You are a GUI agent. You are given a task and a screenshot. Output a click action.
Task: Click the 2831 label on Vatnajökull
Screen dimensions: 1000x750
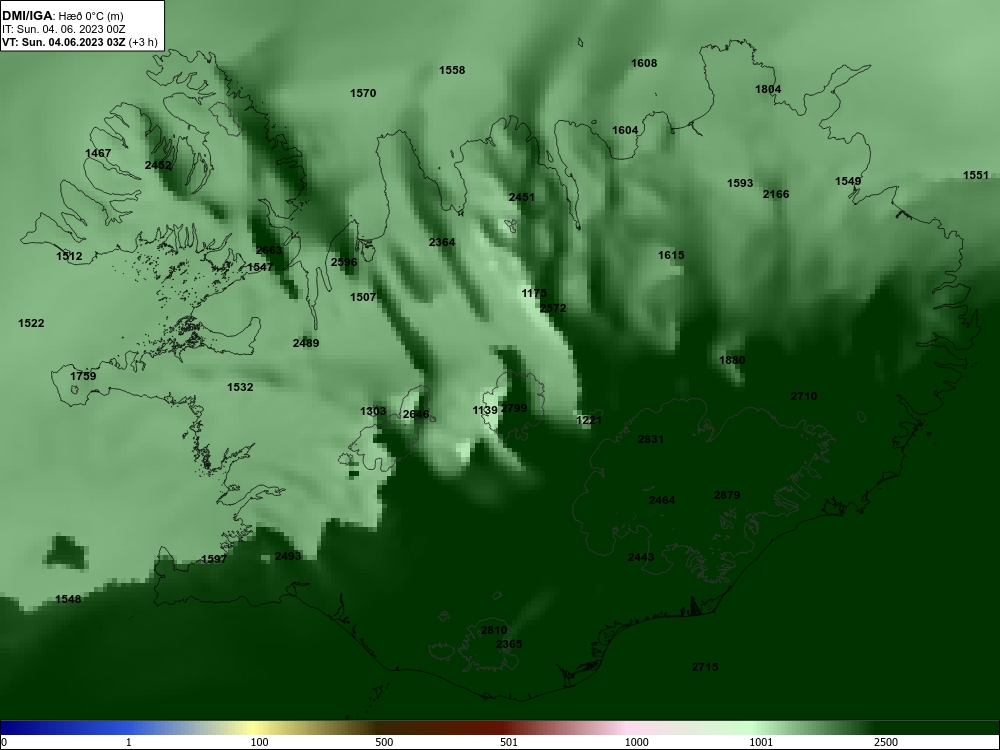pos(651,439)
